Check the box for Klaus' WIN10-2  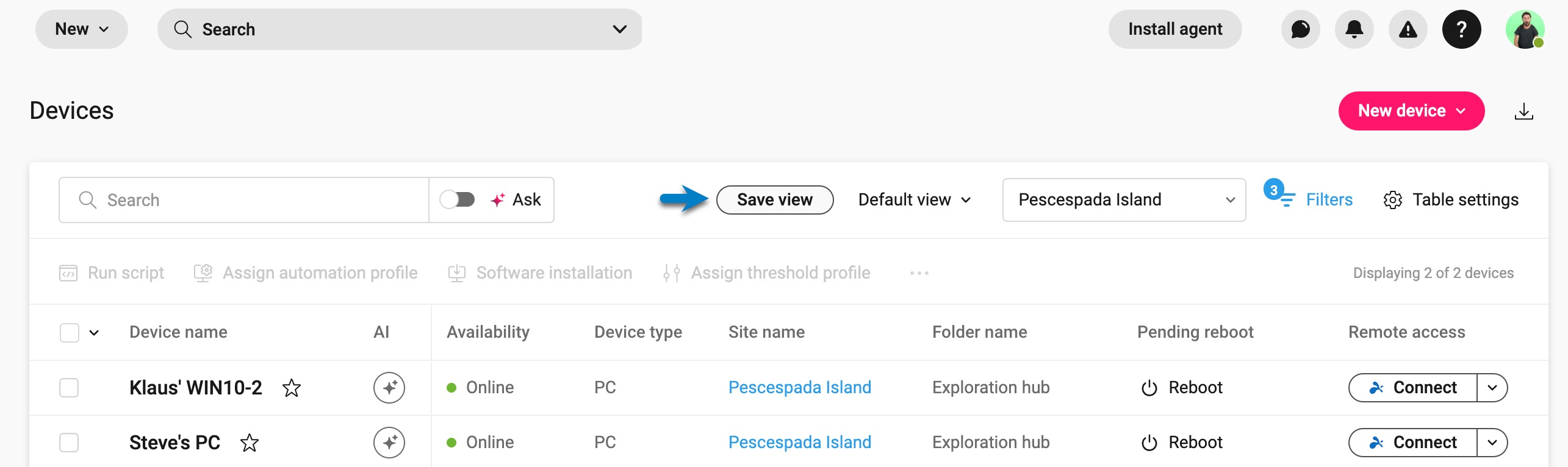(69, 388)
